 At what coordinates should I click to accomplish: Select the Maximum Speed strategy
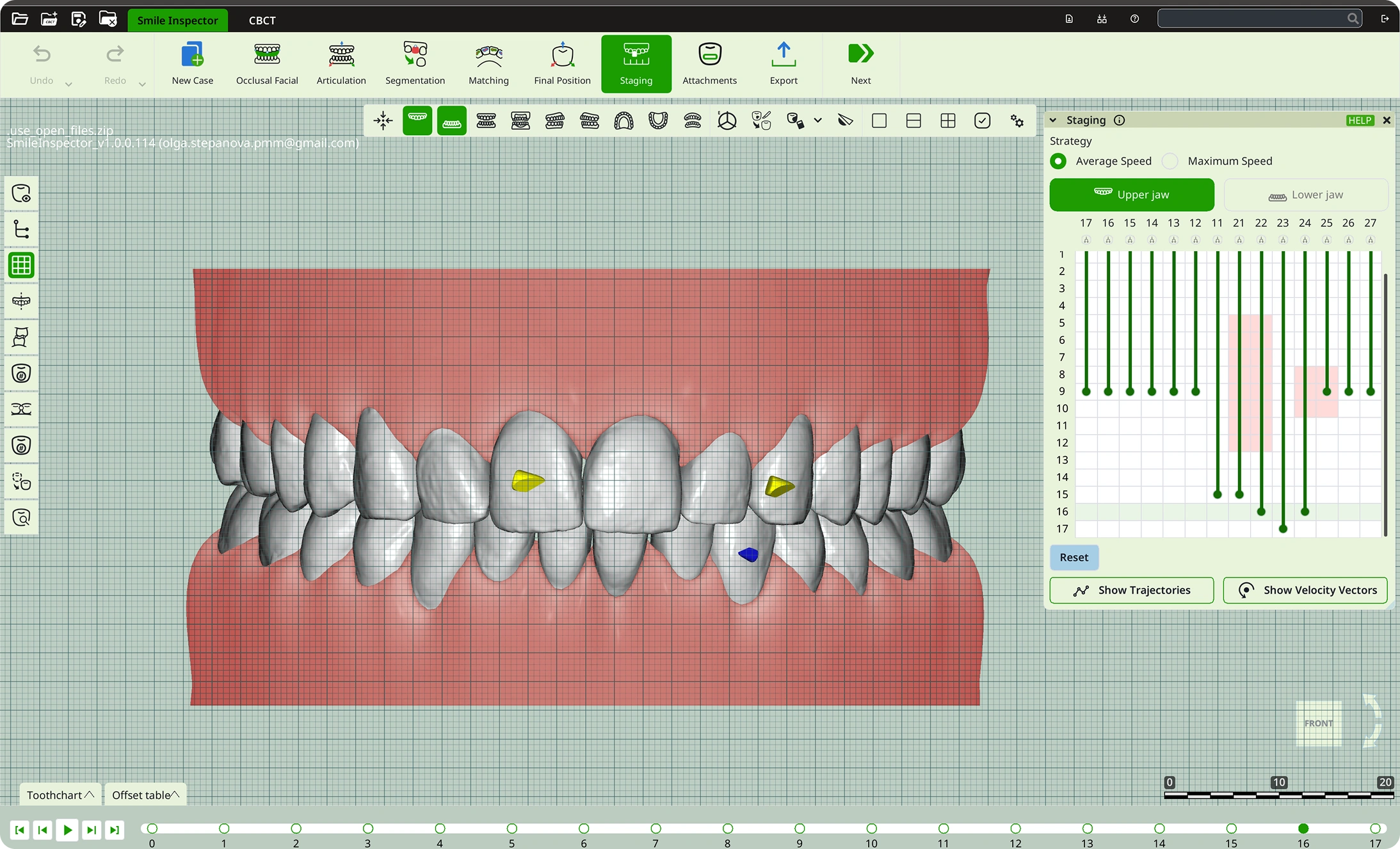coord(1170,161)
